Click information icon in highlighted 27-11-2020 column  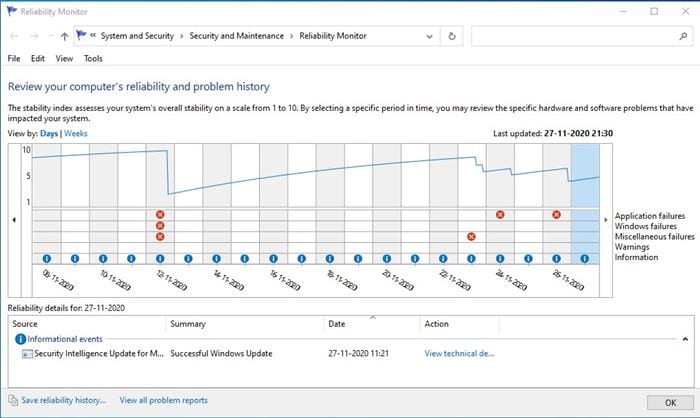(x=585, y=258)
